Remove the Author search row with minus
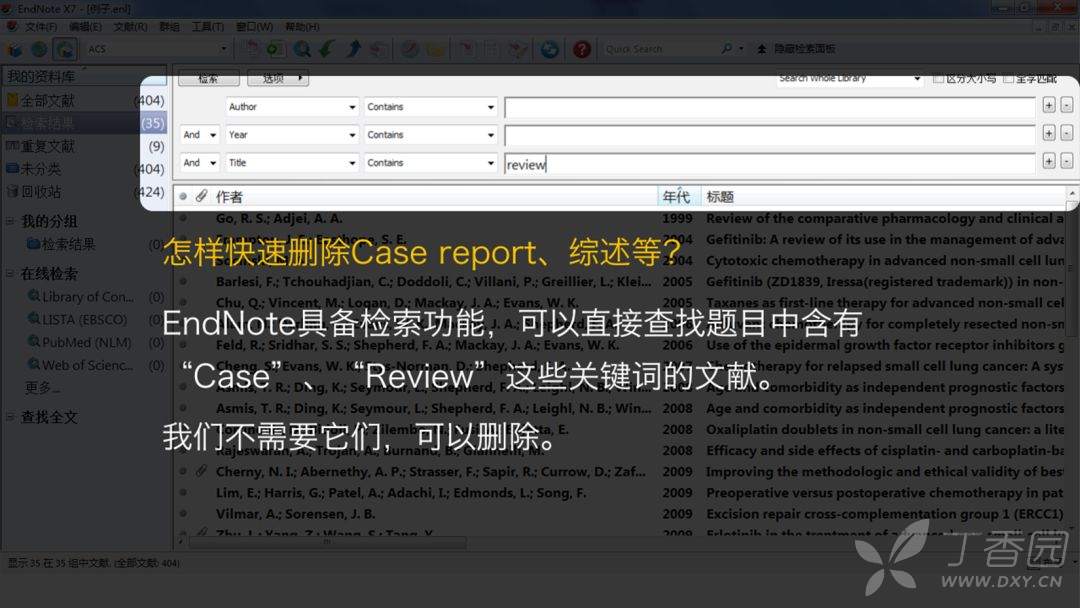1080x608 pixels. 1066,105
